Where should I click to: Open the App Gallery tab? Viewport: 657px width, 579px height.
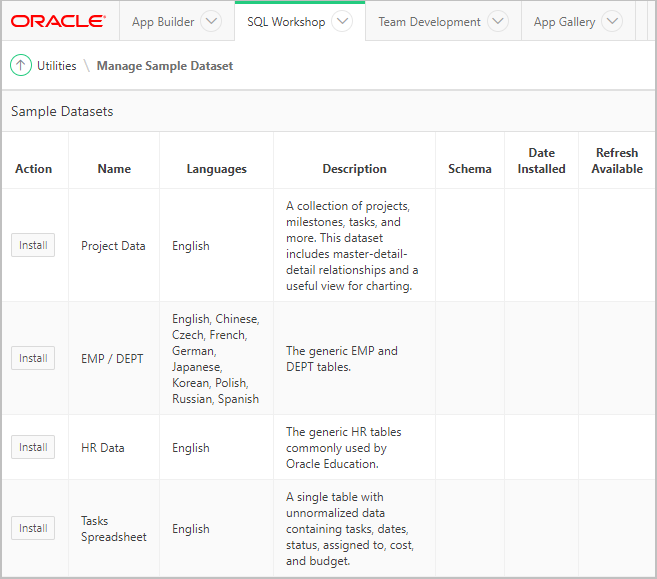[564, 22]
